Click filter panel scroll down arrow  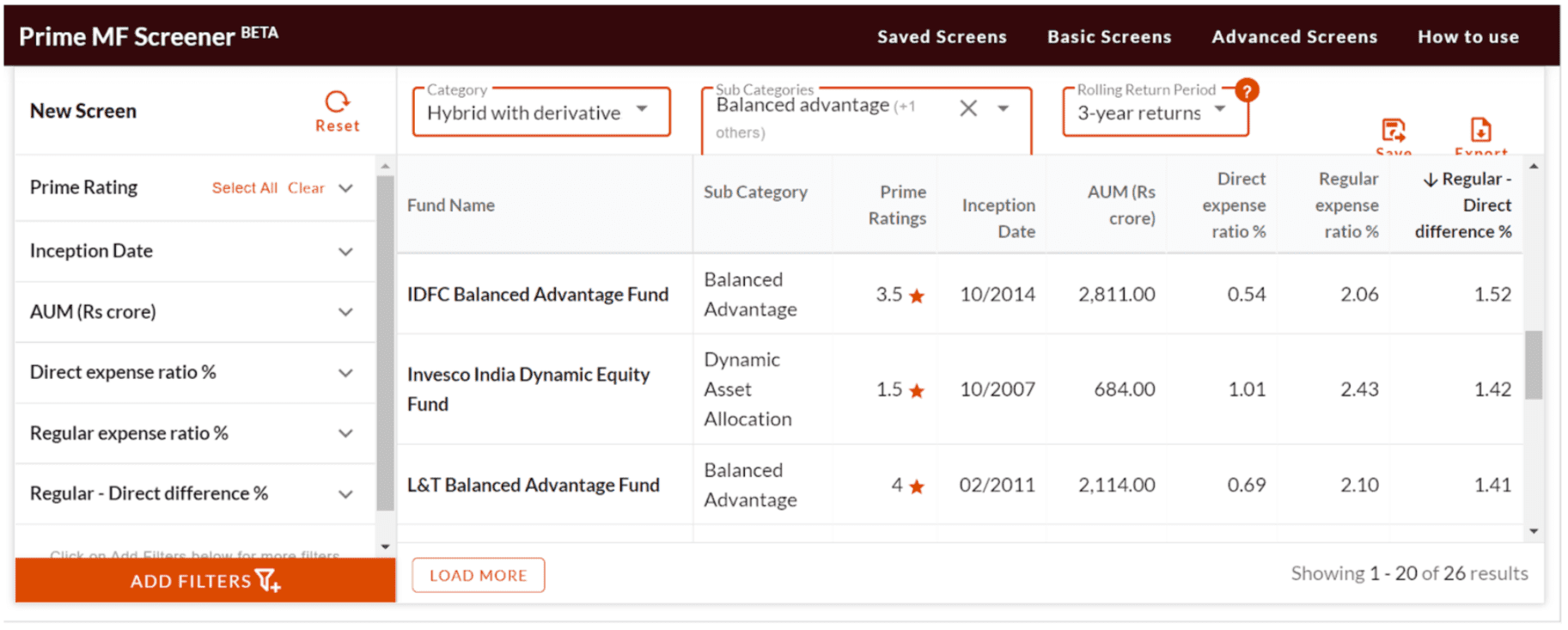point(385,547)
